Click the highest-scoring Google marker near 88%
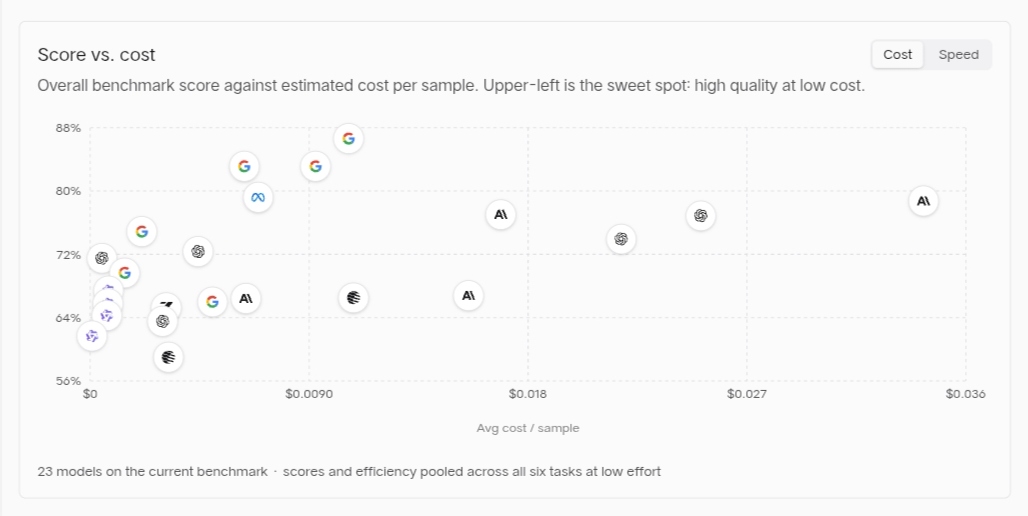This screenshot has width=1028, height=516. [349, 139]
